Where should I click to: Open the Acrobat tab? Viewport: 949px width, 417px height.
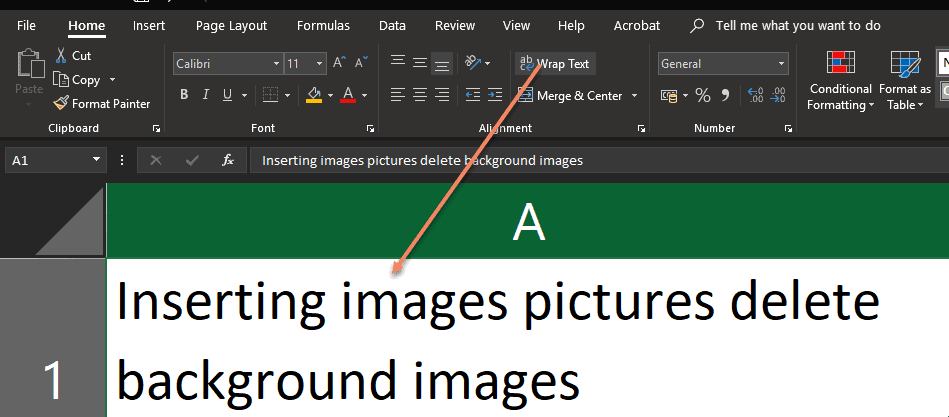click(x=637, y=25)
